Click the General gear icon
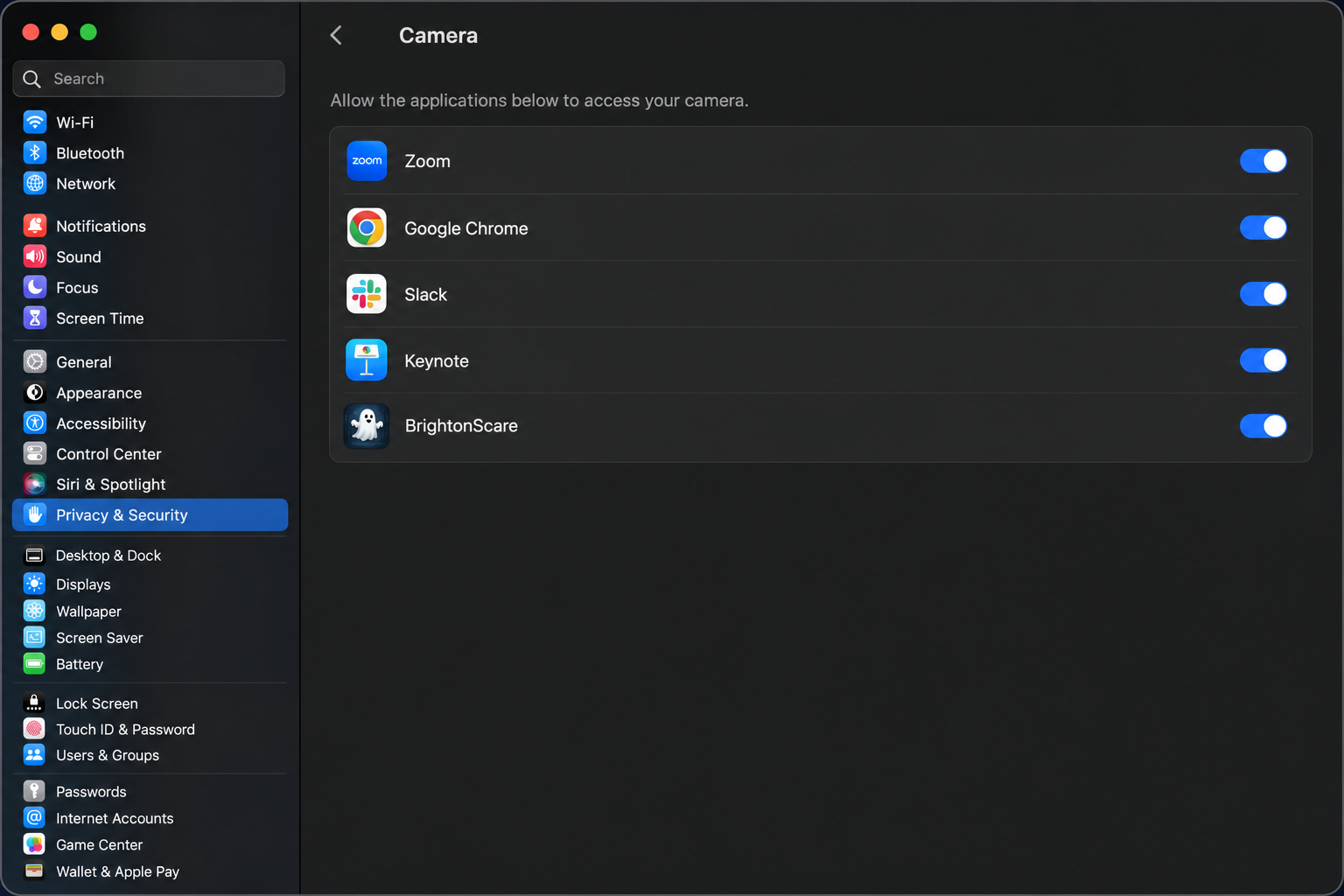The width and height of the screenshot is (1344, 896). (x=35, y=361)
